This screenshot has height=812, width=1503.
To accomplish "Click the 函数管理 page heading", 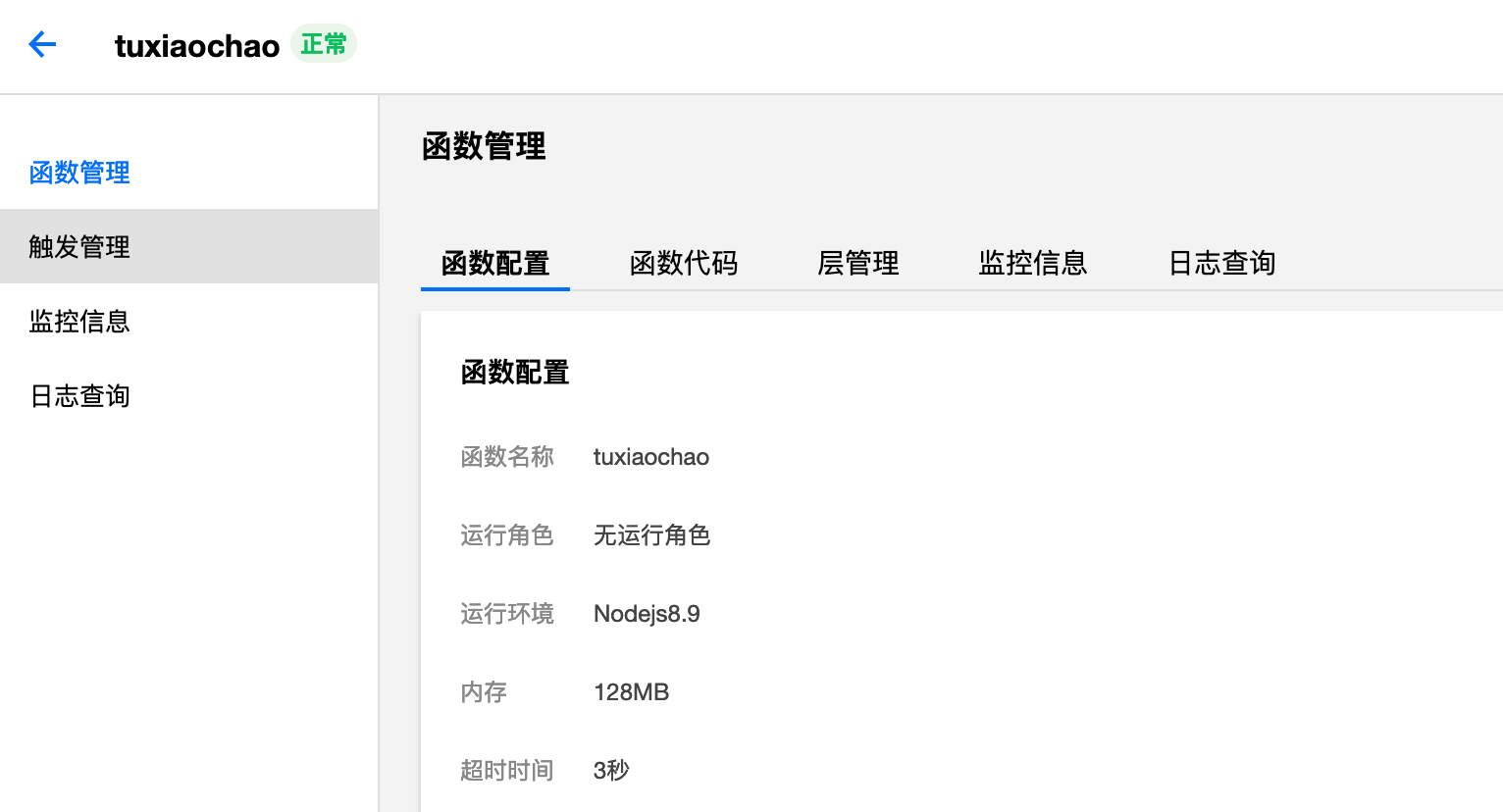I will (x=484, y=147).
